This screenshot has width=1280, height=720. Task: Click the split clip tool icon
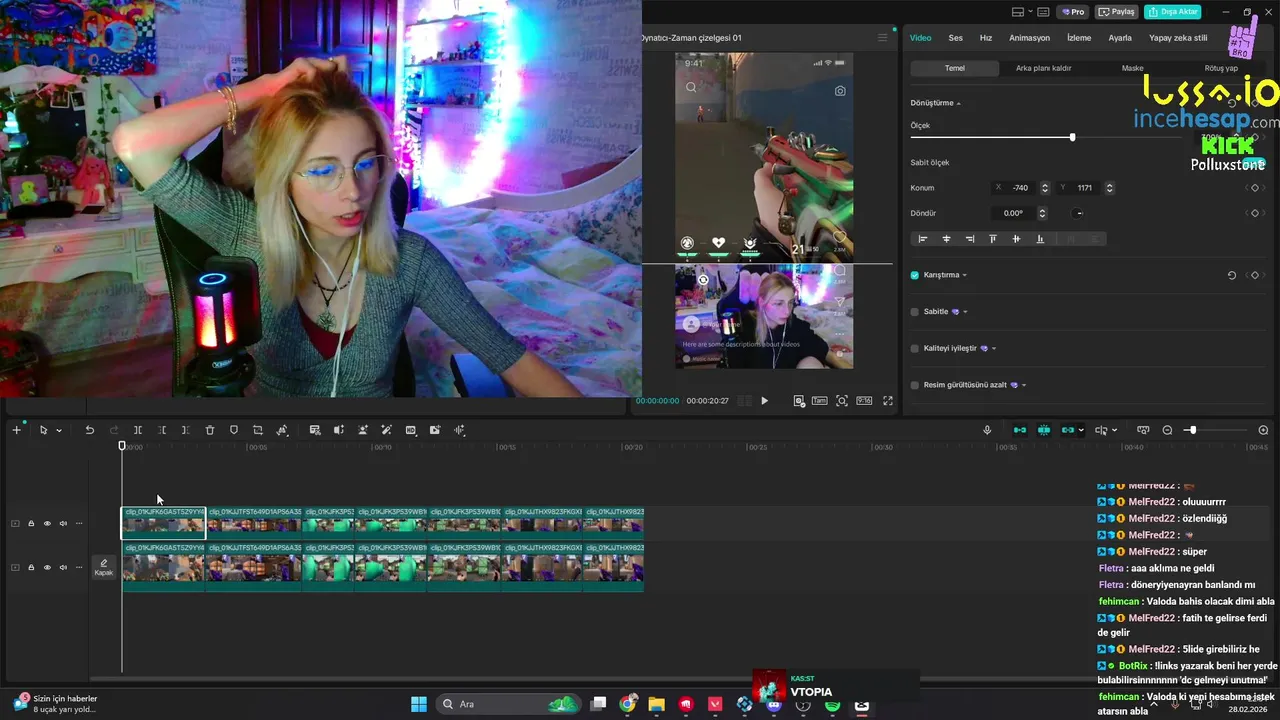click(x=138, y=430)
